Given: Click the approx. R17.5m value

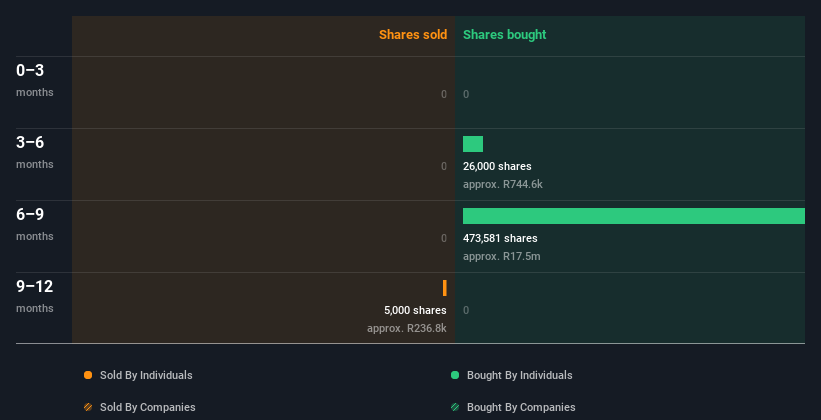Looking at the screenshot, I should 502,257.
